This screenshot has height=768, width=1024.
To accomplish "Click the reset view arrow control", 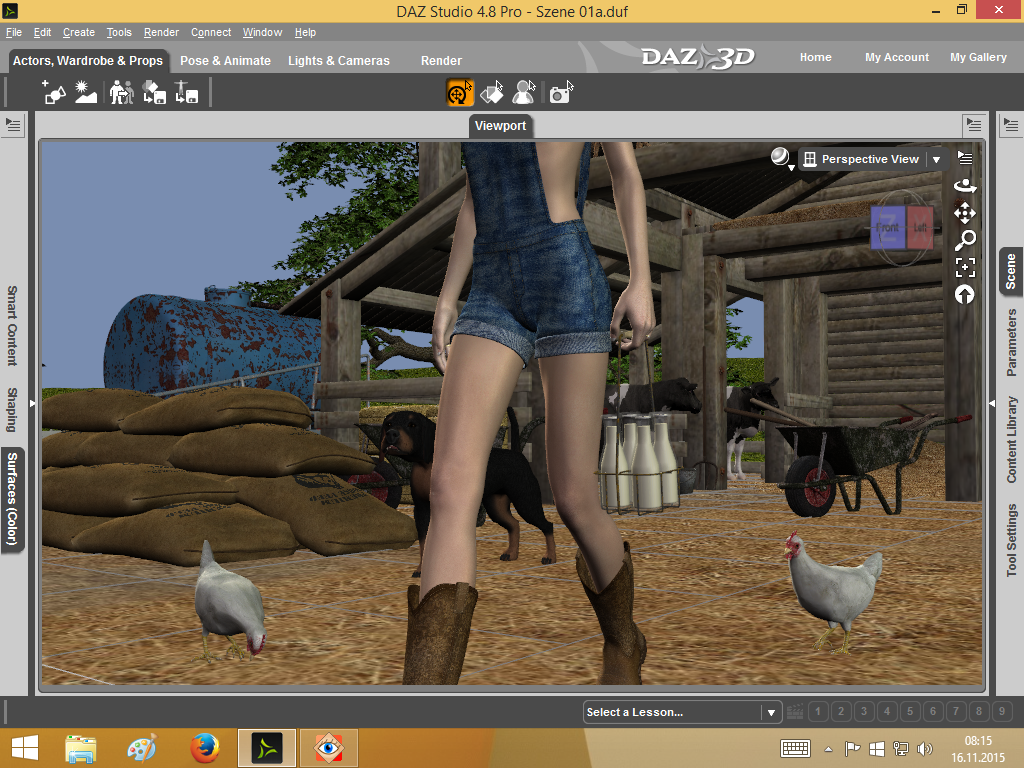I will pyautogui.click(x=965, y=295).
